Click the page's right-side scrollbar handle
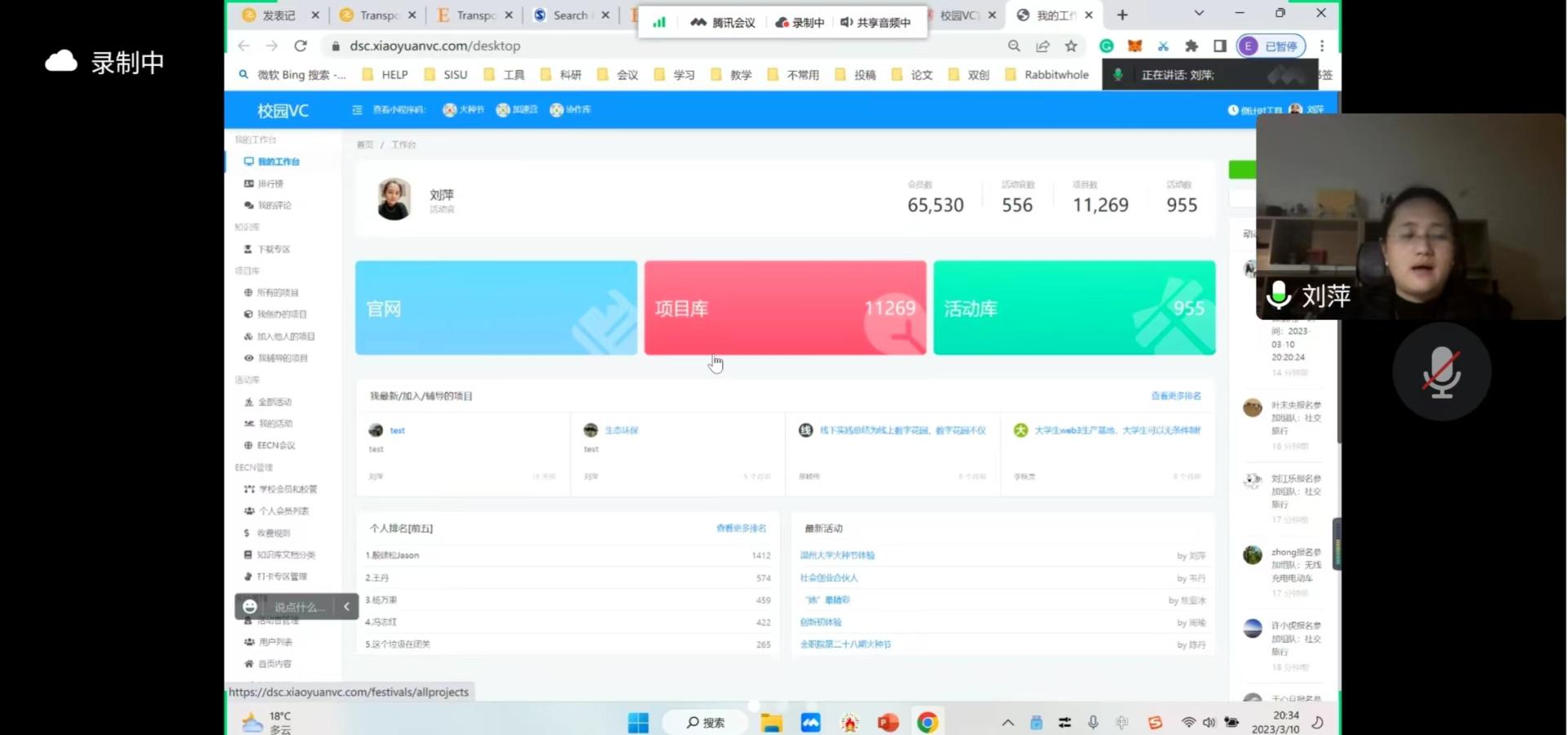The image size is (1568, 735). pos(1337,544)
